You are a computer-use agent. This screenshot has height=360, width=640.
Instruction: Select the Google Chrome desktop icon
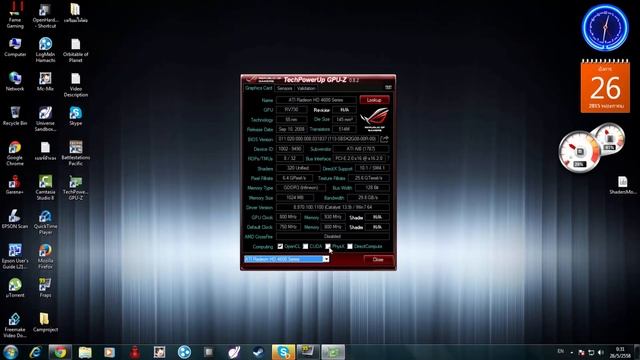[15, 153]
